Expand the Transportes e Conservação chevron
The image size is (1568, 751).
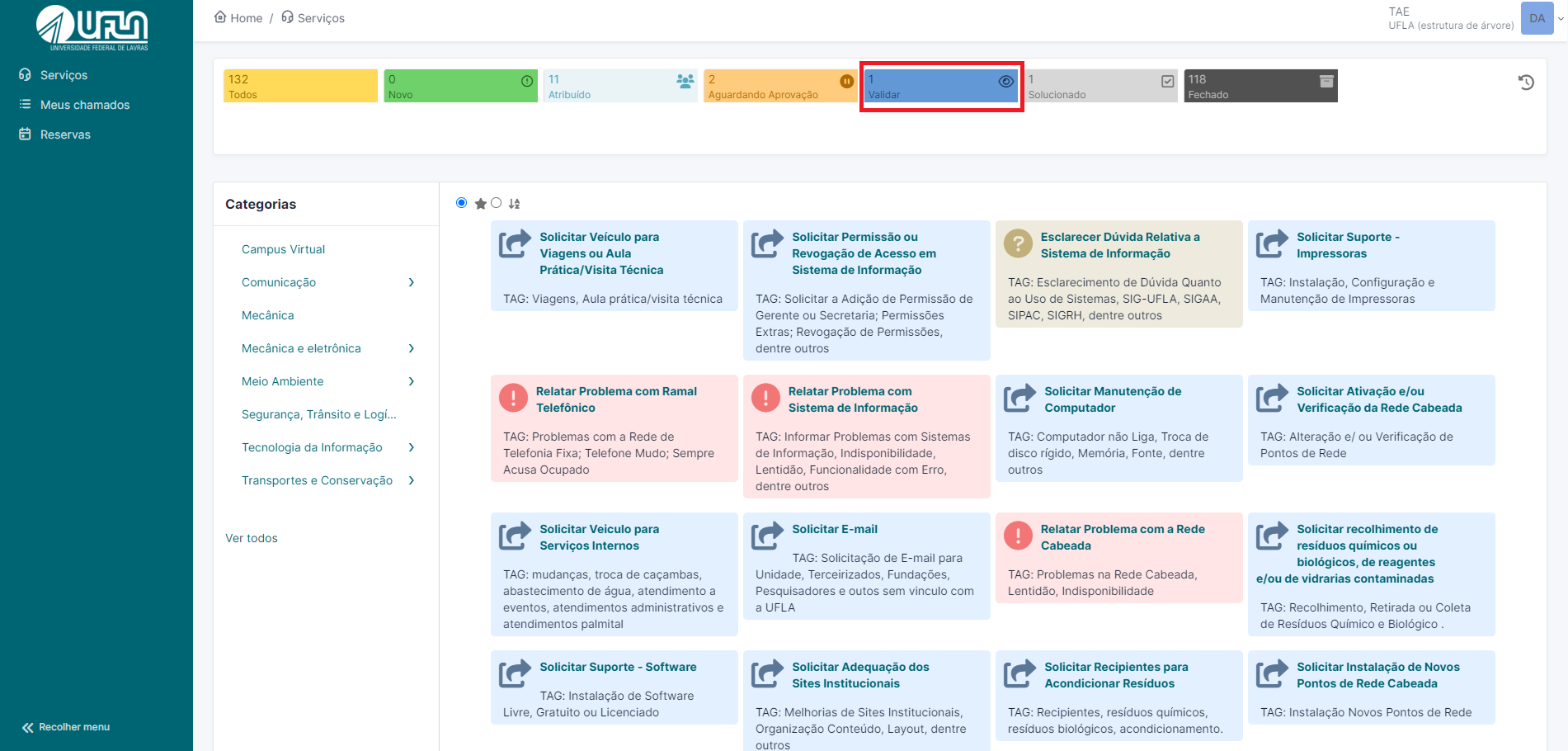coord(412,480)
